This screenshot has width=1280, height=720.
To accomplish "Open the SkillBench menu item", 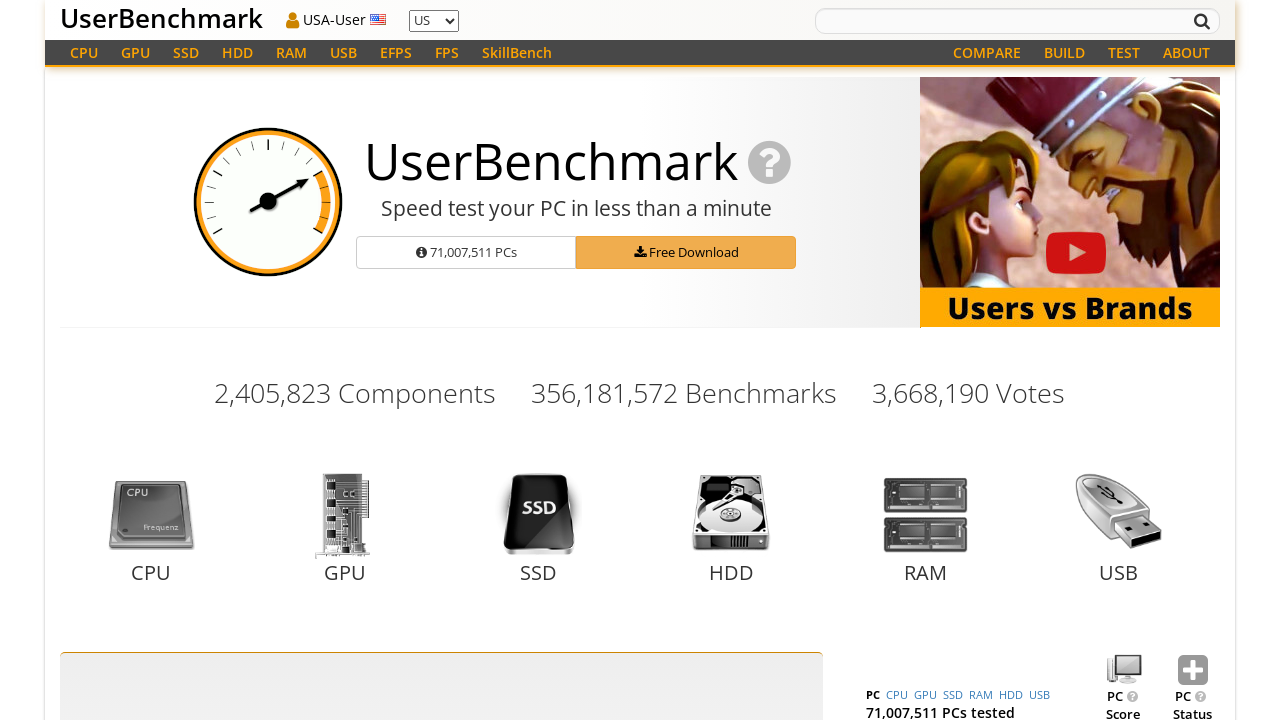I will (x=517, y=53).
